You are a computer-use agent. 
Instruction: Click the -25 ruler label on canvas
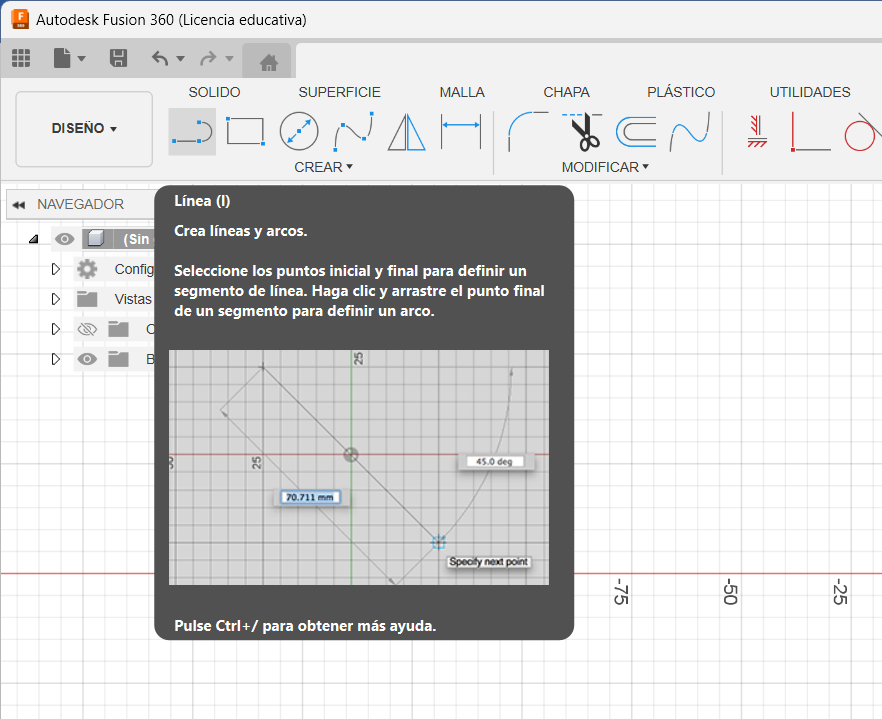click(840, 591)
